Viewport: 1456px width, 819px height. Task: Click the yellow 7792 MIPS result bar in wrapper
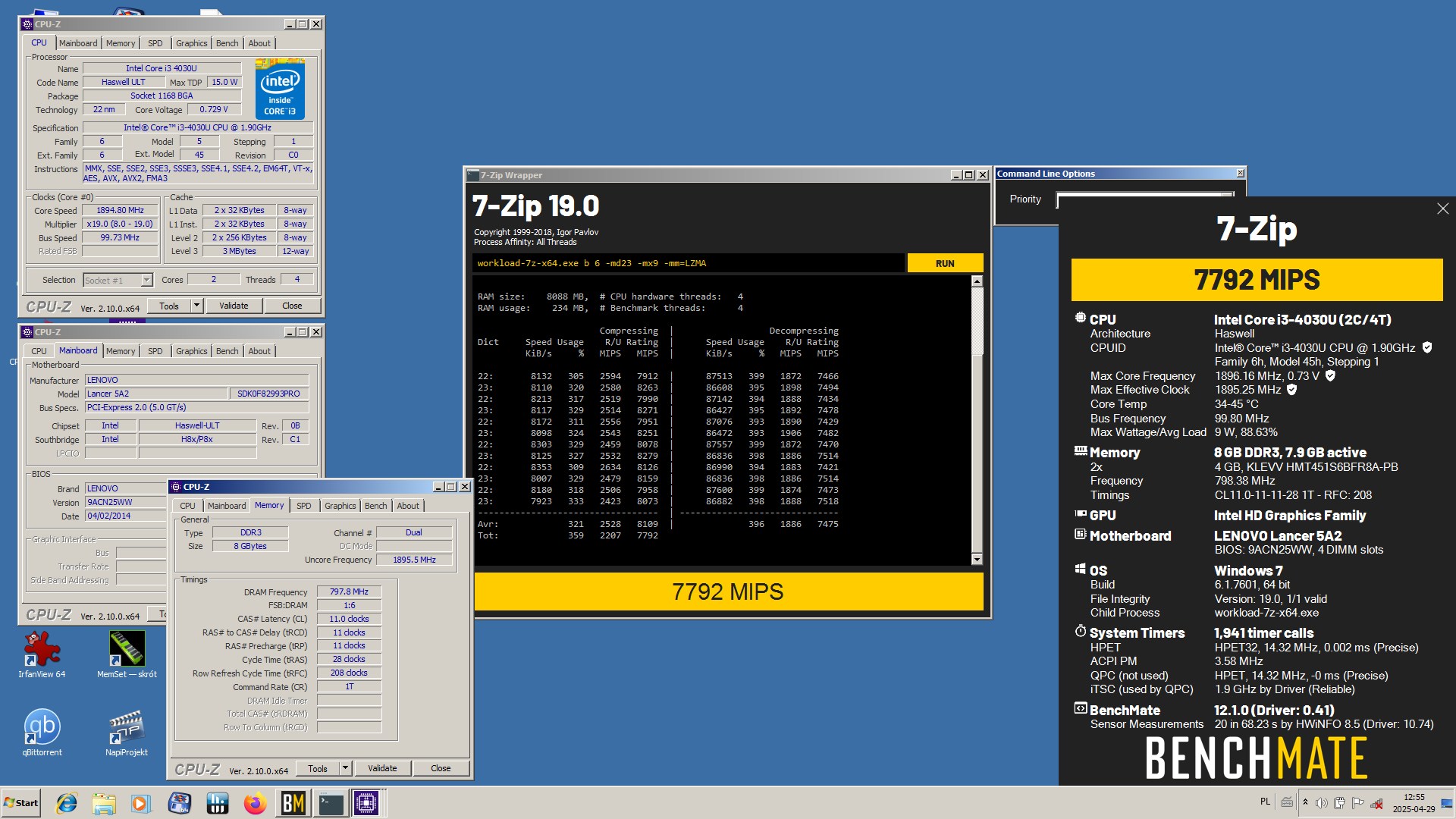tap(728, 591)
